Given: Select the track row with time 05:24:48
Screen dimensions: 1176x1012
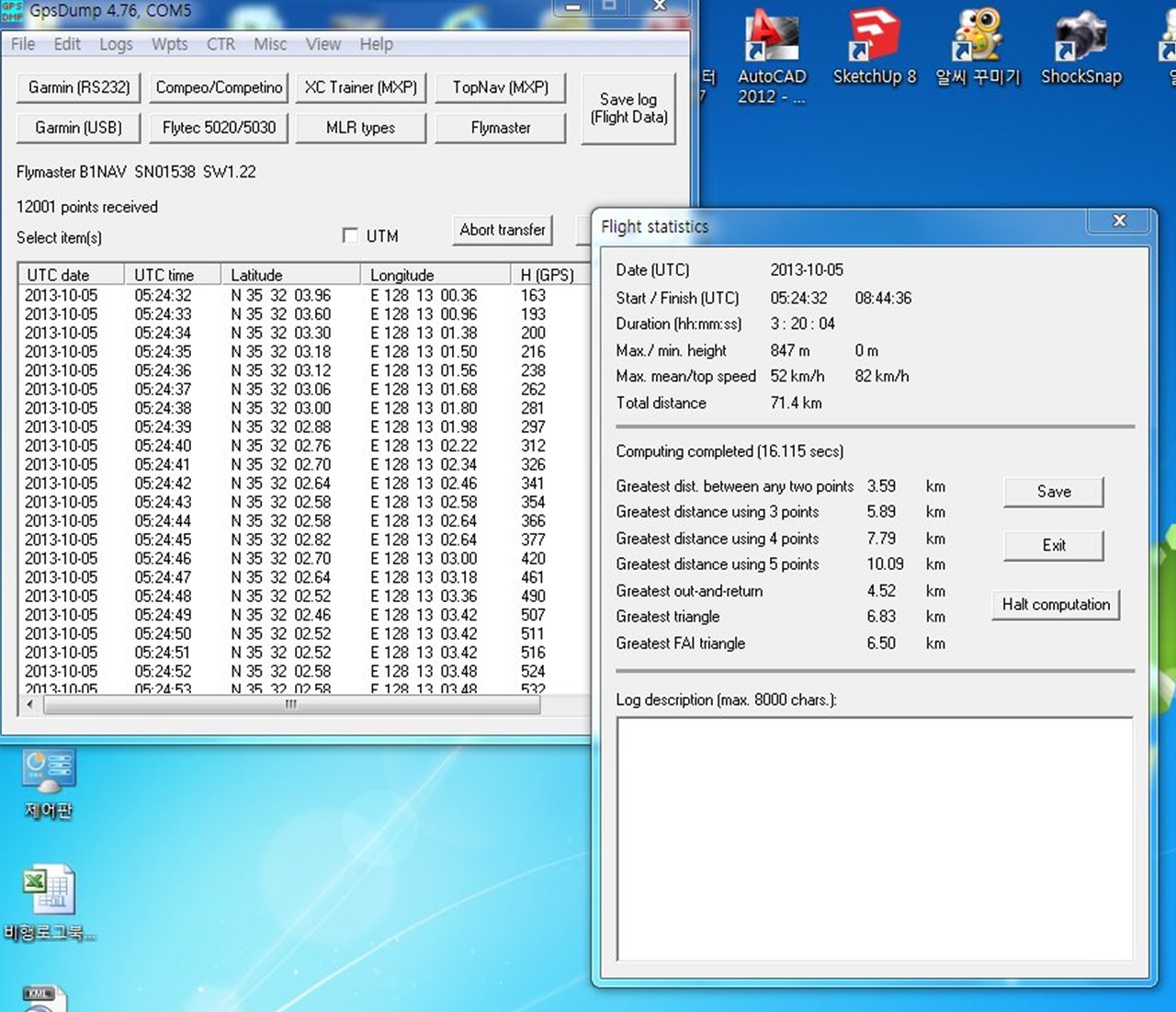Looking at the screenshot, I should pyautogui.click(x=303, y=596).
